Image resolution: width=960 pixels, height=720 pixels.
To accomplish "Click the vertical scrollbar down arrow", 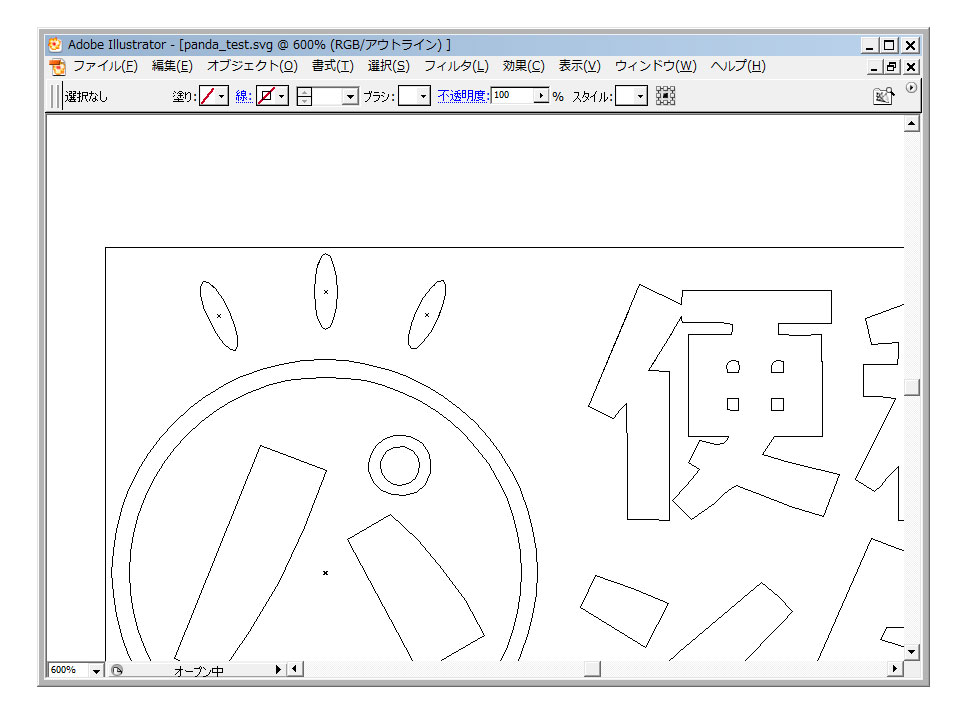I will point(912,651).
